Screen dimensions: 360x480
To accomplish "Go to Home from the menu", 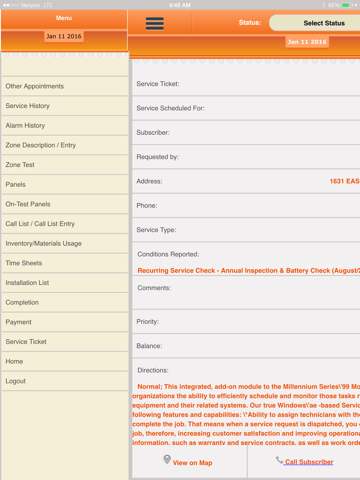I will pos(65,362).
